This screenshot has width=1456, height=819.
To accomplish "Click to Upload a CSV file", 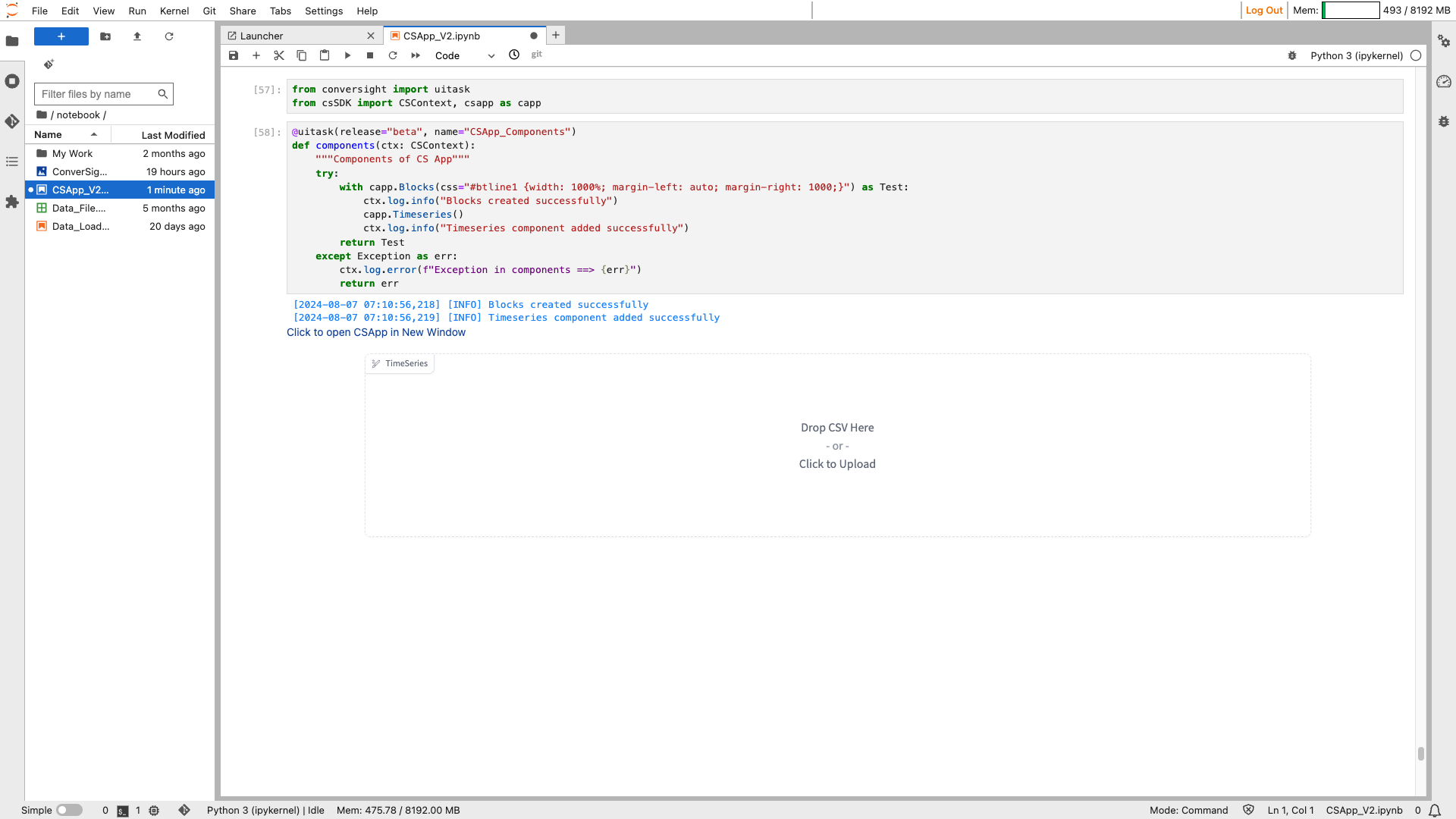I will 837,464.
